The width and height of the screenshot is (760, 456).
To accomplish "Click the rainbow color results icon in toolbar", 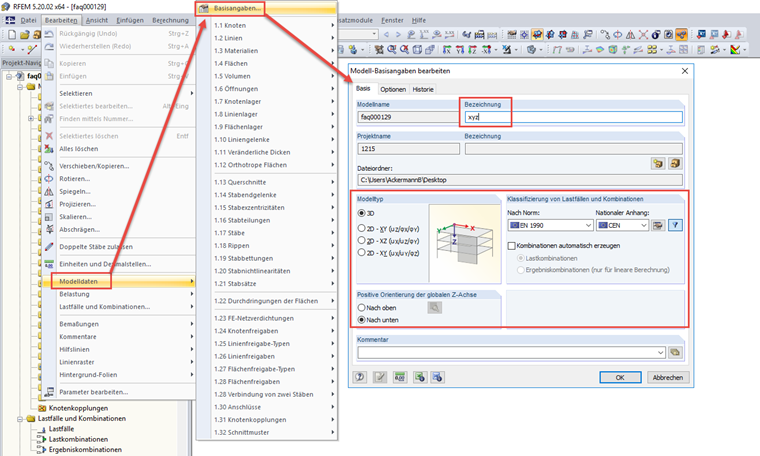I will [735, 49].
